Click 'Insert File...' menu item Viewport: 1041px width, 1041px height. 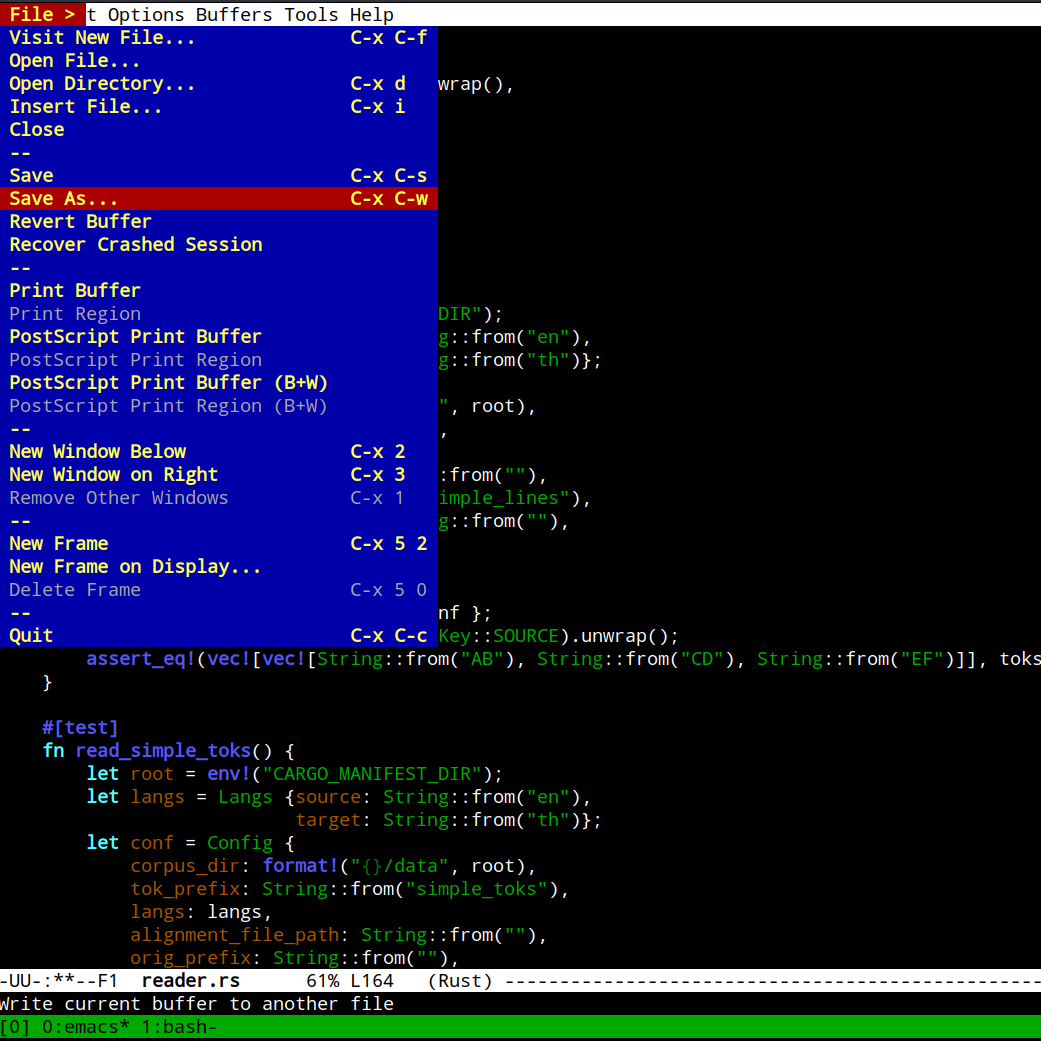coord(86,107)
